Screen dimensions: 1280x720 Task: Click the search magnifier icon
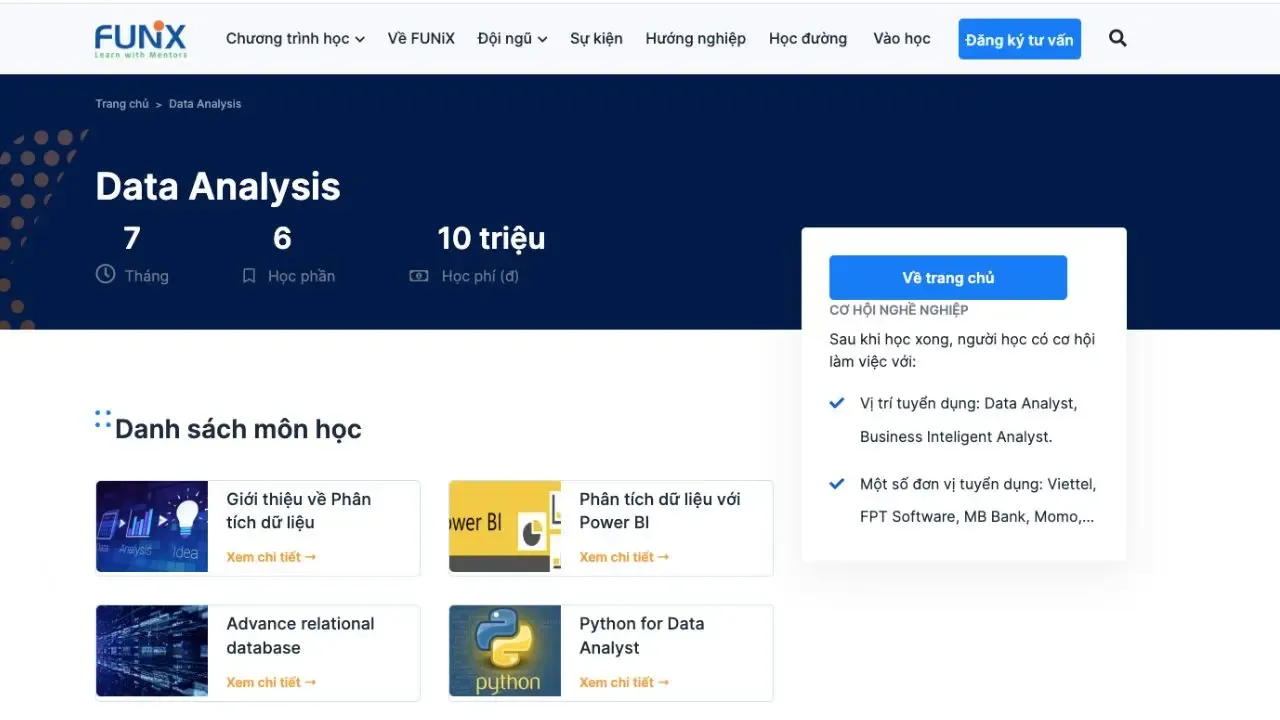pos(1118,39)
